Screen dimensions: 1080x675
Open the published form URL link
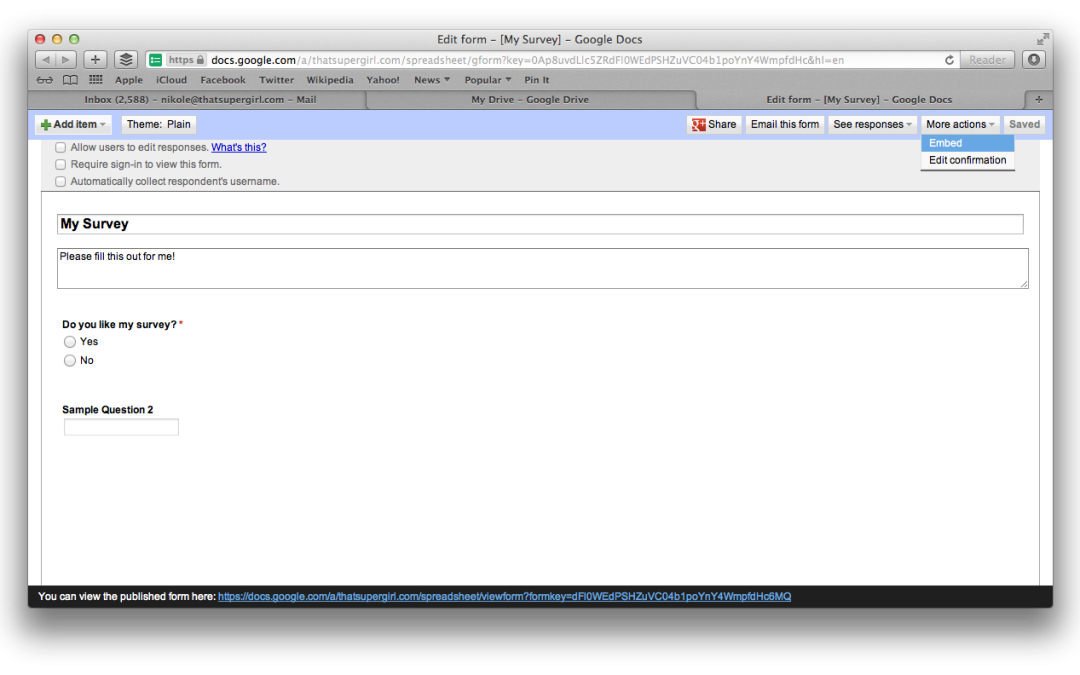(x=504, y=596)
